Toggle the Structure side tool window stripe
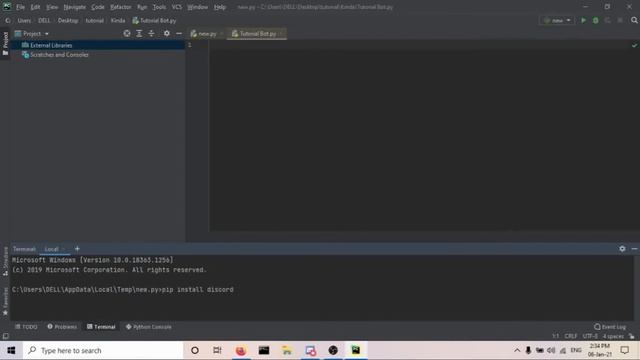 (5, 262)
